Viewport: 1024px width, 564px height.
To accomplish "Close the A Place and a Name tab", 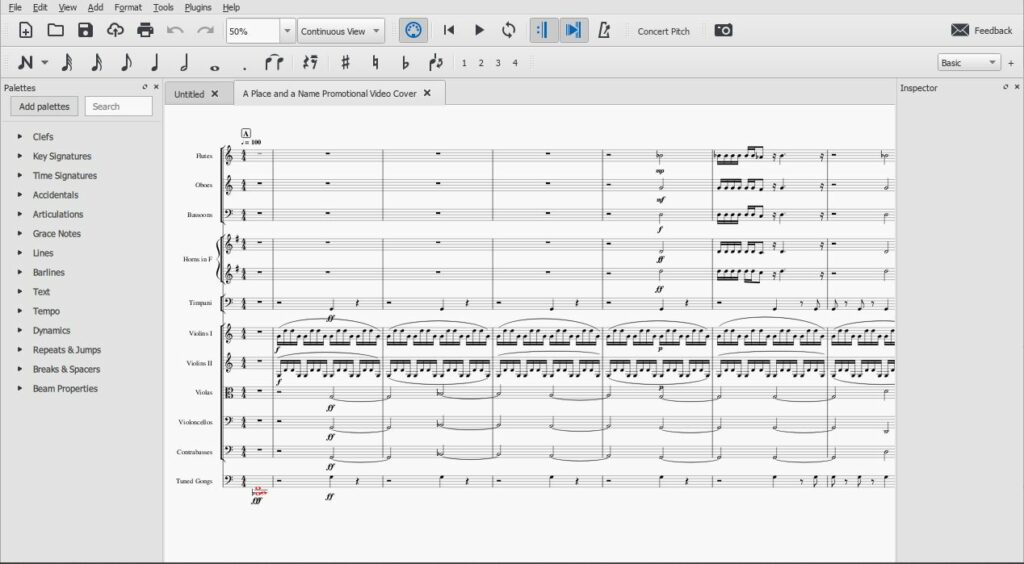I will click(427, 93).
